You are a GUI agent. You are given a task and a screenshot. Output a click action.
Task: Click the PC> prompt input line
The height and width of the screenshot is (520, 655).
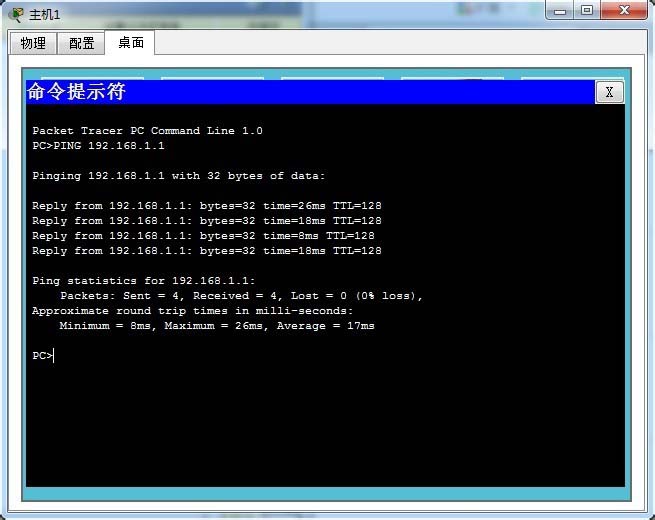43,356
